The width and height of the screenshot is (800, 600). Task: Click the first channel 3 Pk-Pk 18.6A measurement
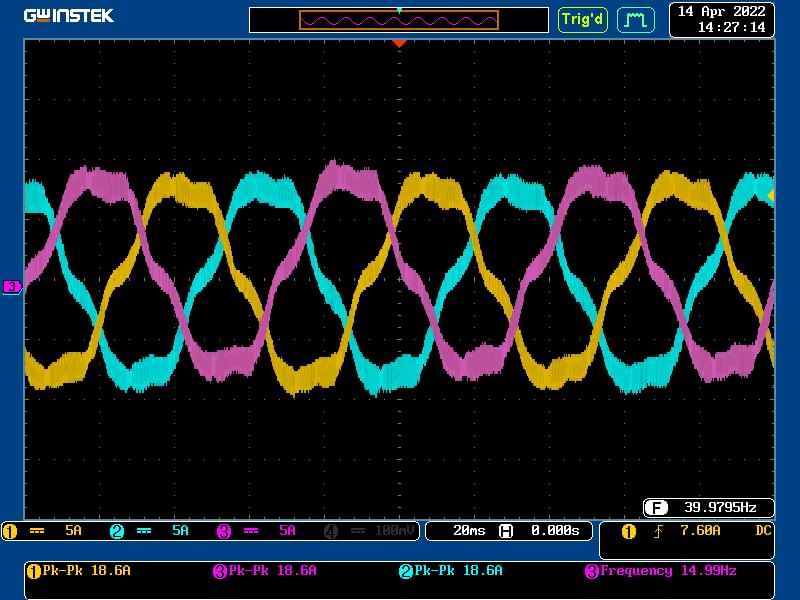265,571
